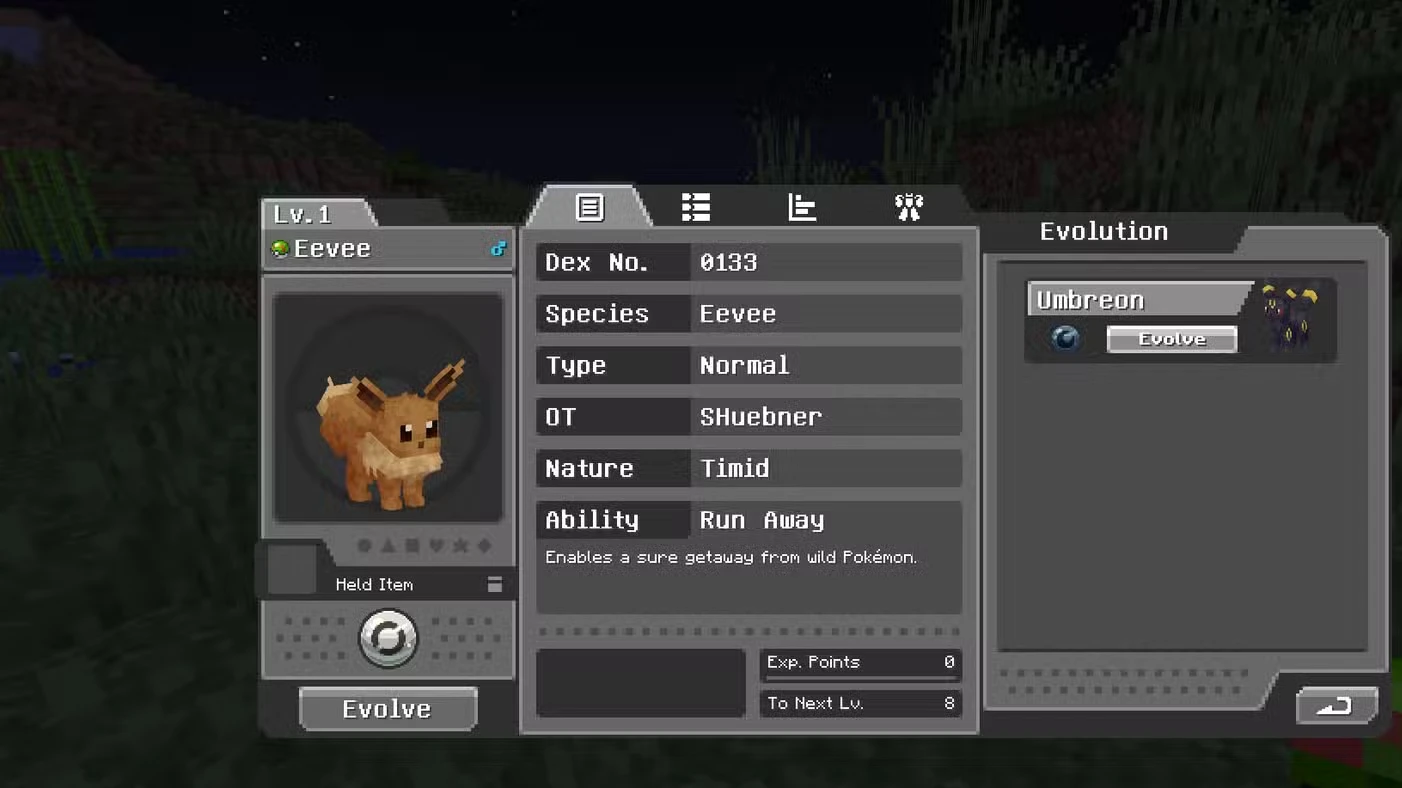This screenshot has width=1402, height=788.
Task: Open the Info summary tab icon
Action: (x=589, y=207)
